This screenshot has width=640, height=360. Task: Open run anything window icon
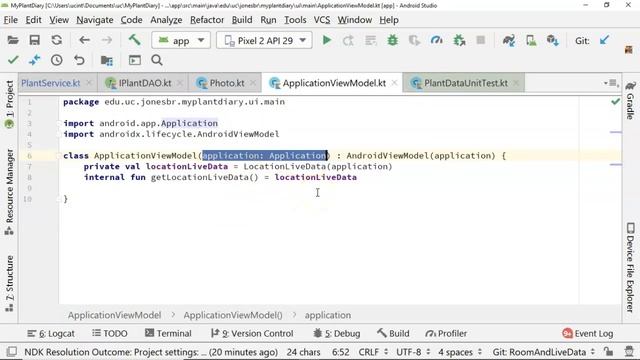tap(135, 60)
